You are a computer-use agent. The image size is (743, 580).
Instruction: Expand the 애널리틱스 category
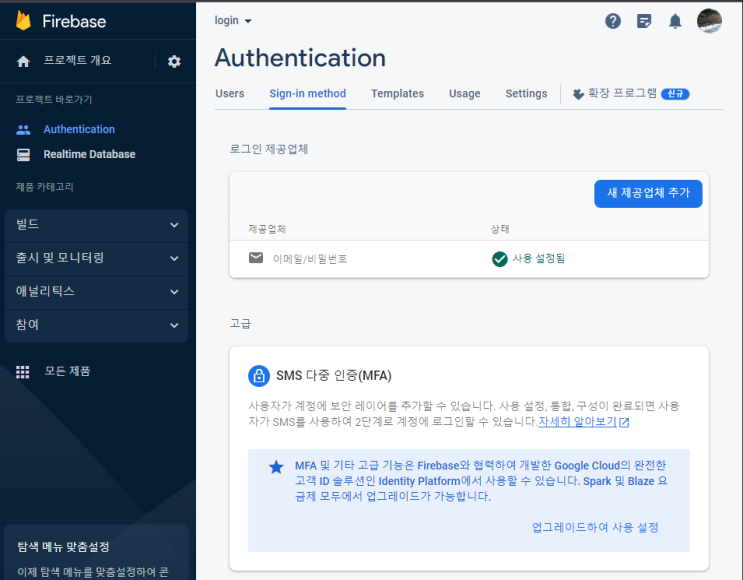(96, 292)
